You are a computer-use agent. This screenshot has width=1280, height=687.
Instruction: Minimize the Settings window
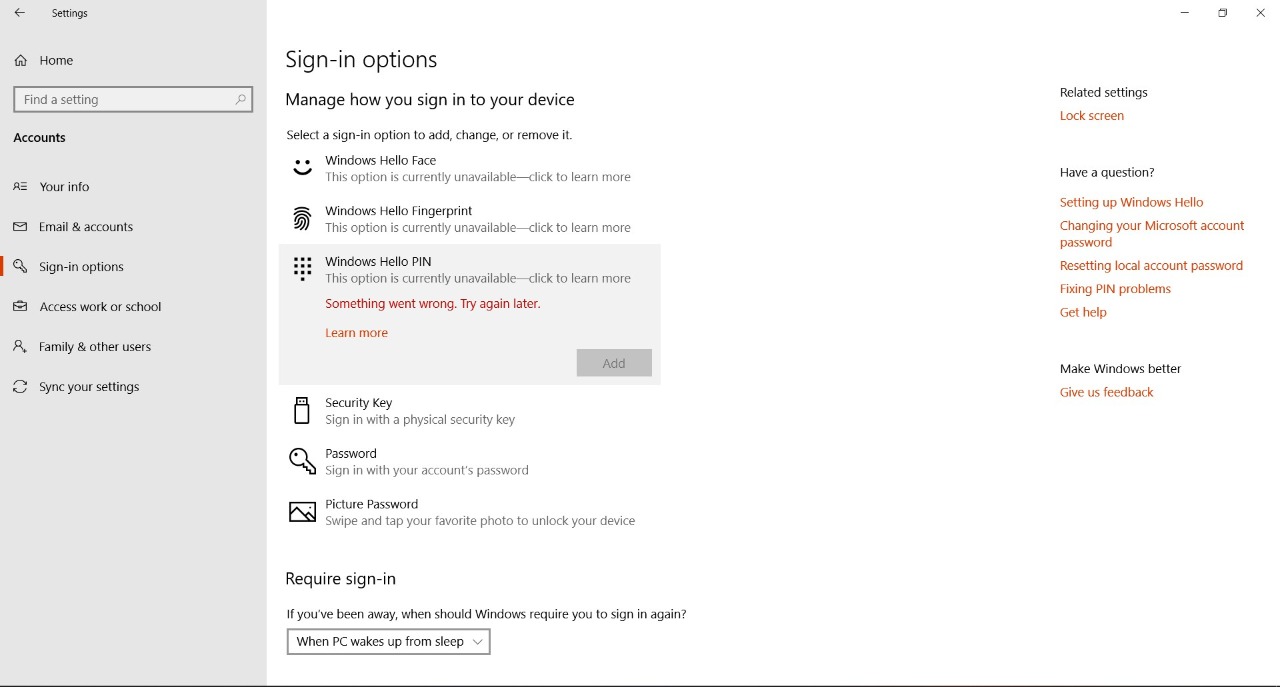1185,13
